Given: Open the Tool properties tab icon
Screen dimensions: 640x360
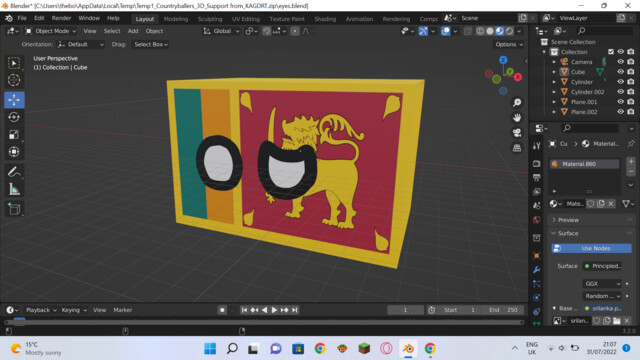Looking at the screenshot, I should [x=537, y=146].
